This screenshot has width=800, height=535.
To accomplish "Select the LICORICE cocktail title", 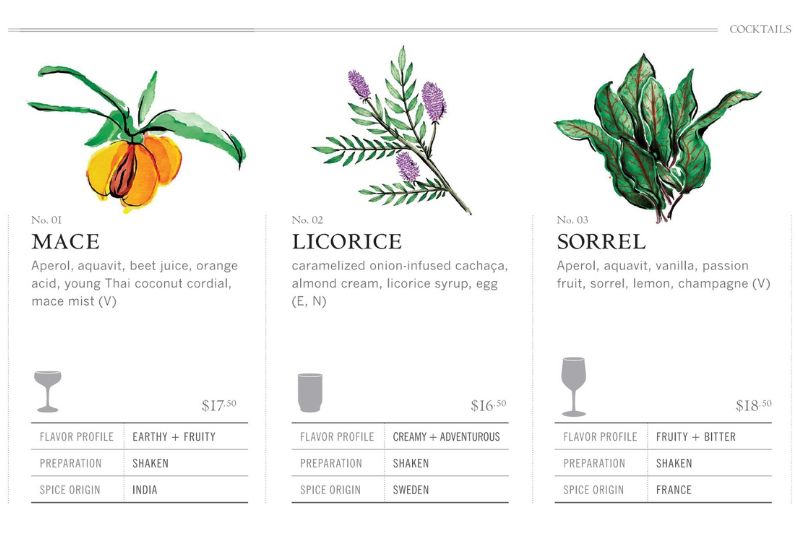I will tap(346, 242).
